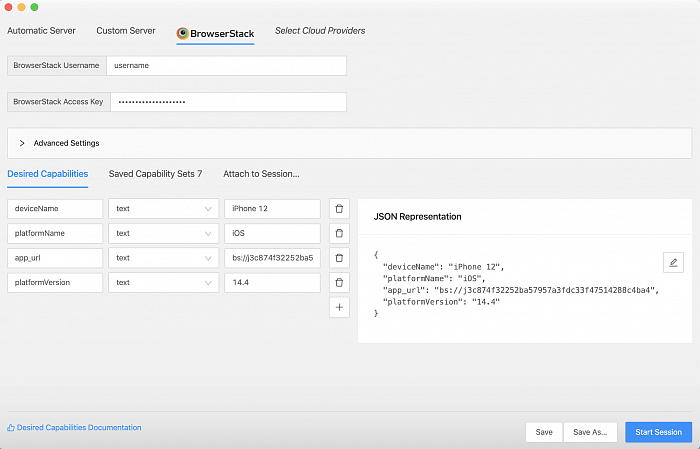Image resolution: width=700 pixels, height=449 pixels.
Task: Click the Save As button
Action: tap(590, 432)
